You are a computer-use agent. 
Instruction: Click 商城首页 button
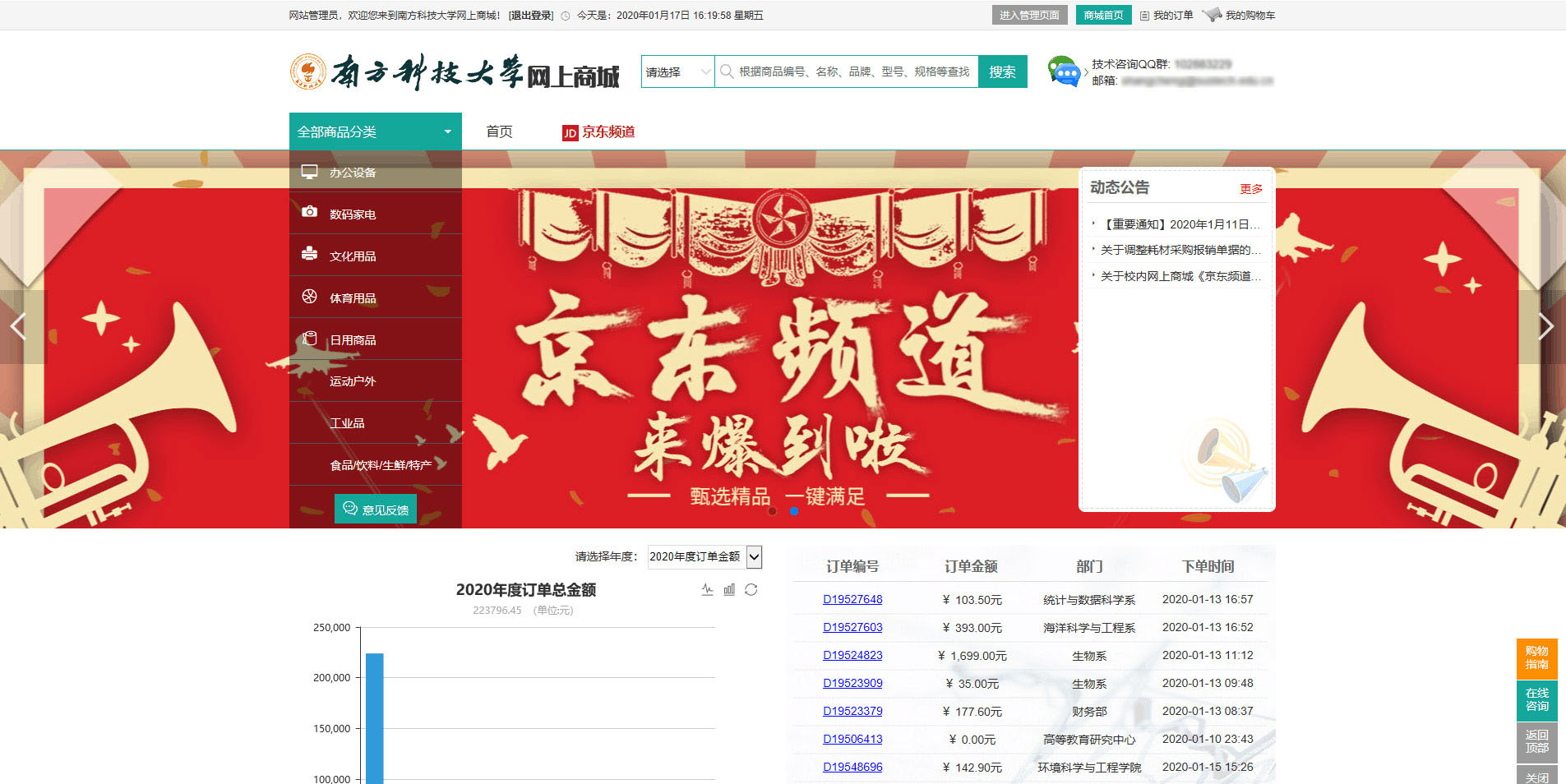[x=1103, y=15]
